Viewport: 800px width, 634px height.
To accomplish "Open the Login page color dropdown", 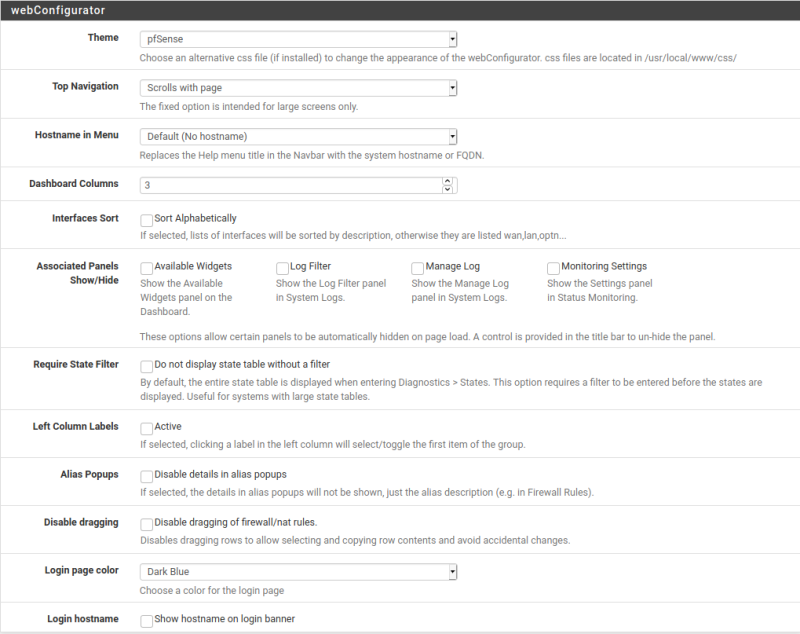I will coord(298,572).
